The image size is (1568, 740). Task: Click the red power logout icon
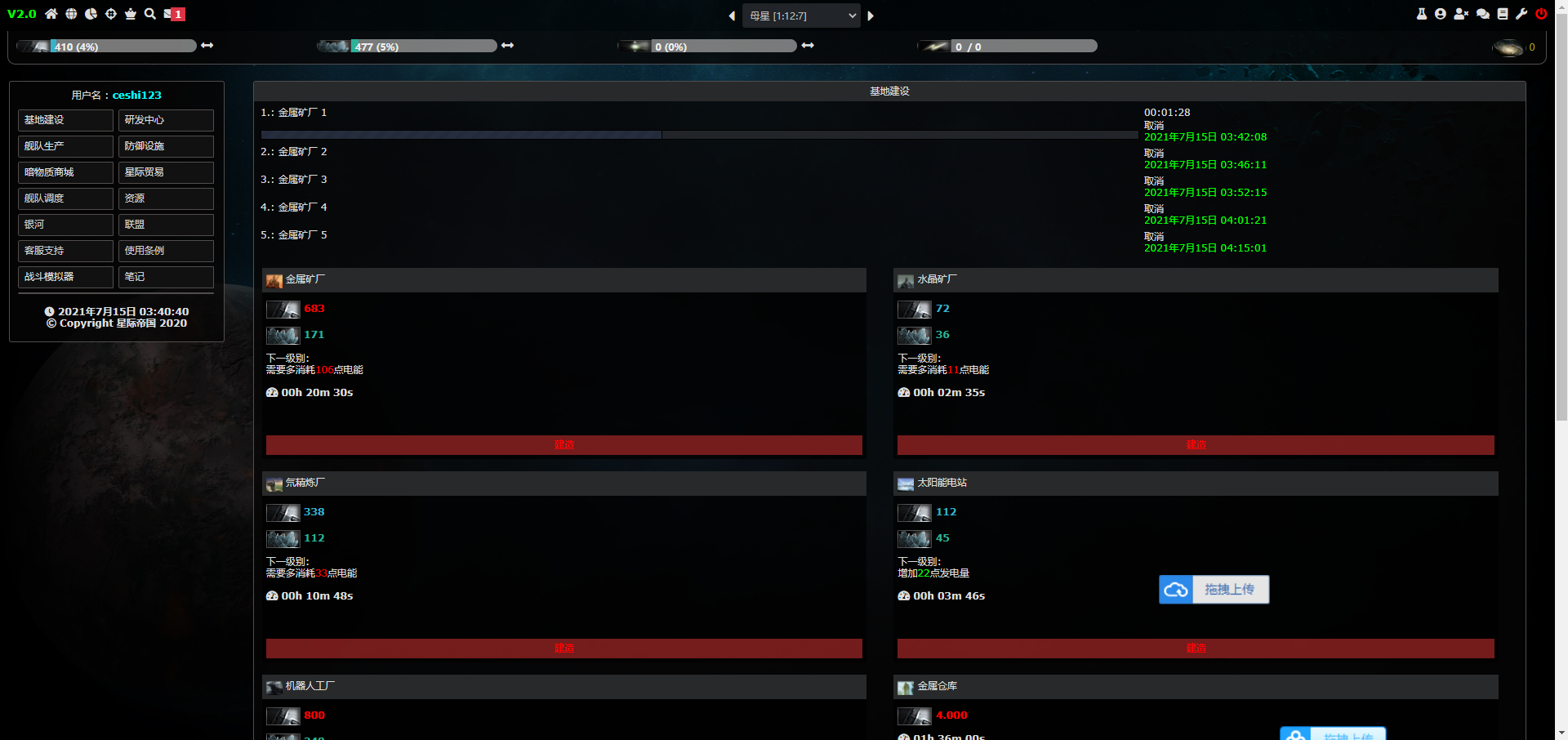click(1541, 14)
